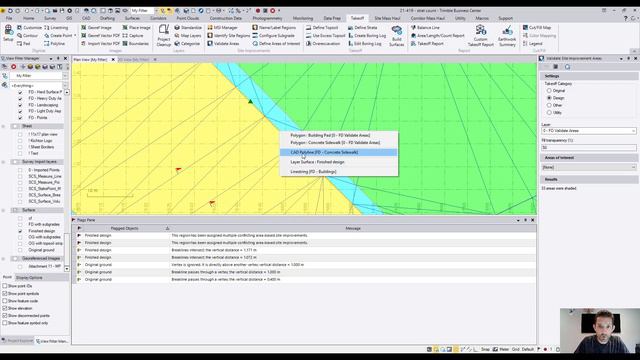Click Place Image command
This screenshot has width=640, height=360.
point(136,27)
